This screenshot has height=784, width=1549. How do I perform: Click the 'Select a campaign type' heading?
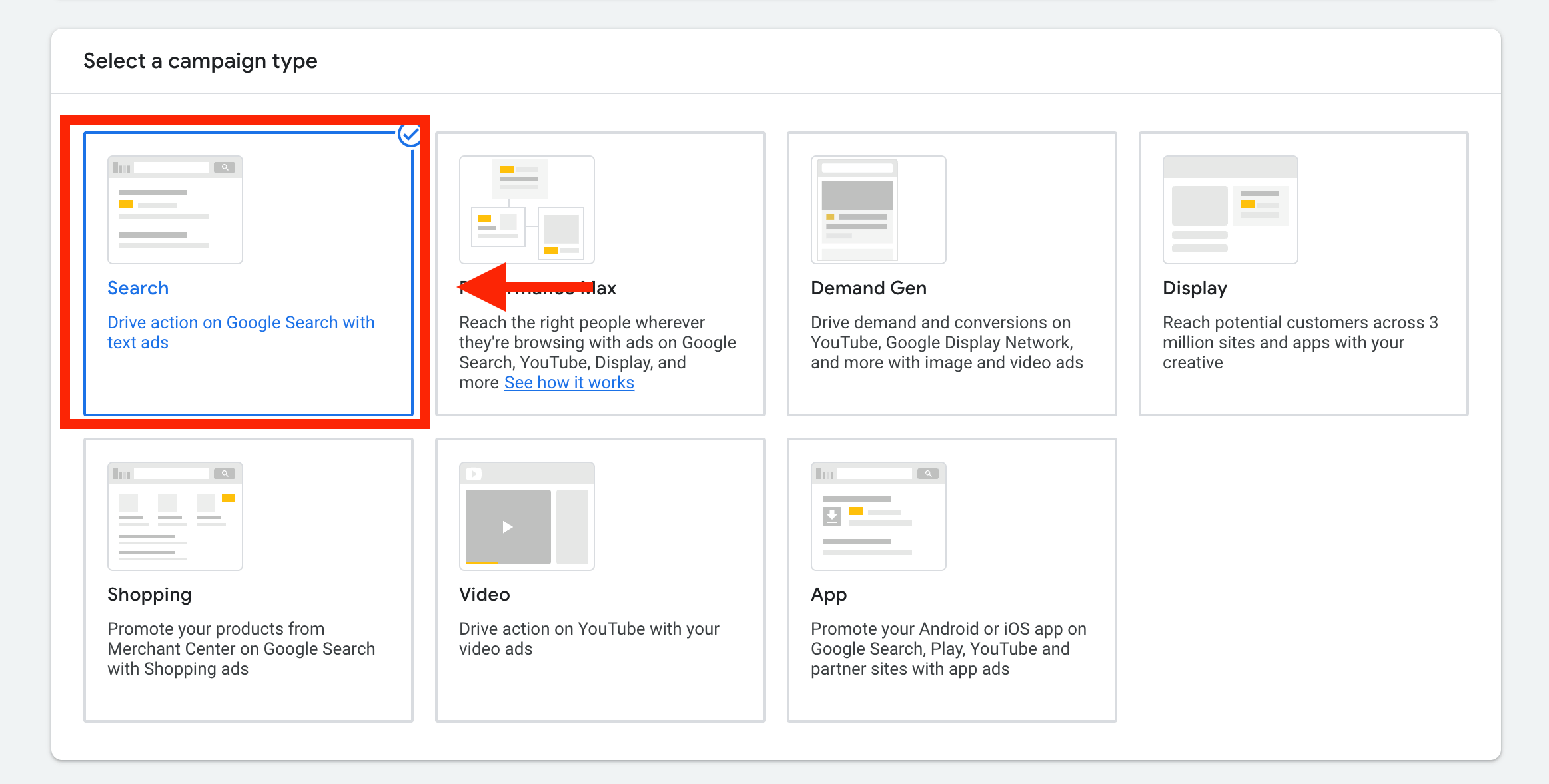201,61
